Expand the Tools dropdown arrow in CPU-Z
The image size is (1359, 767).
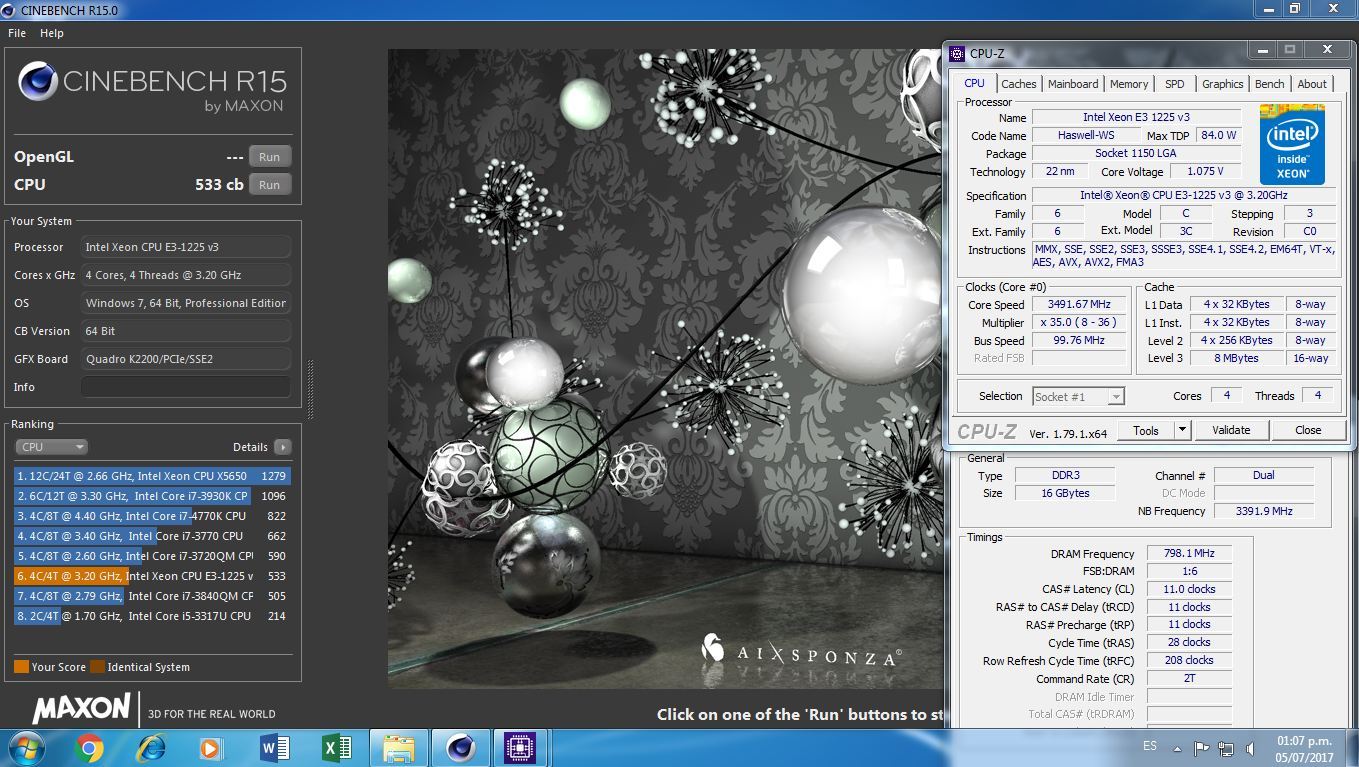(x=1182, y=430)
